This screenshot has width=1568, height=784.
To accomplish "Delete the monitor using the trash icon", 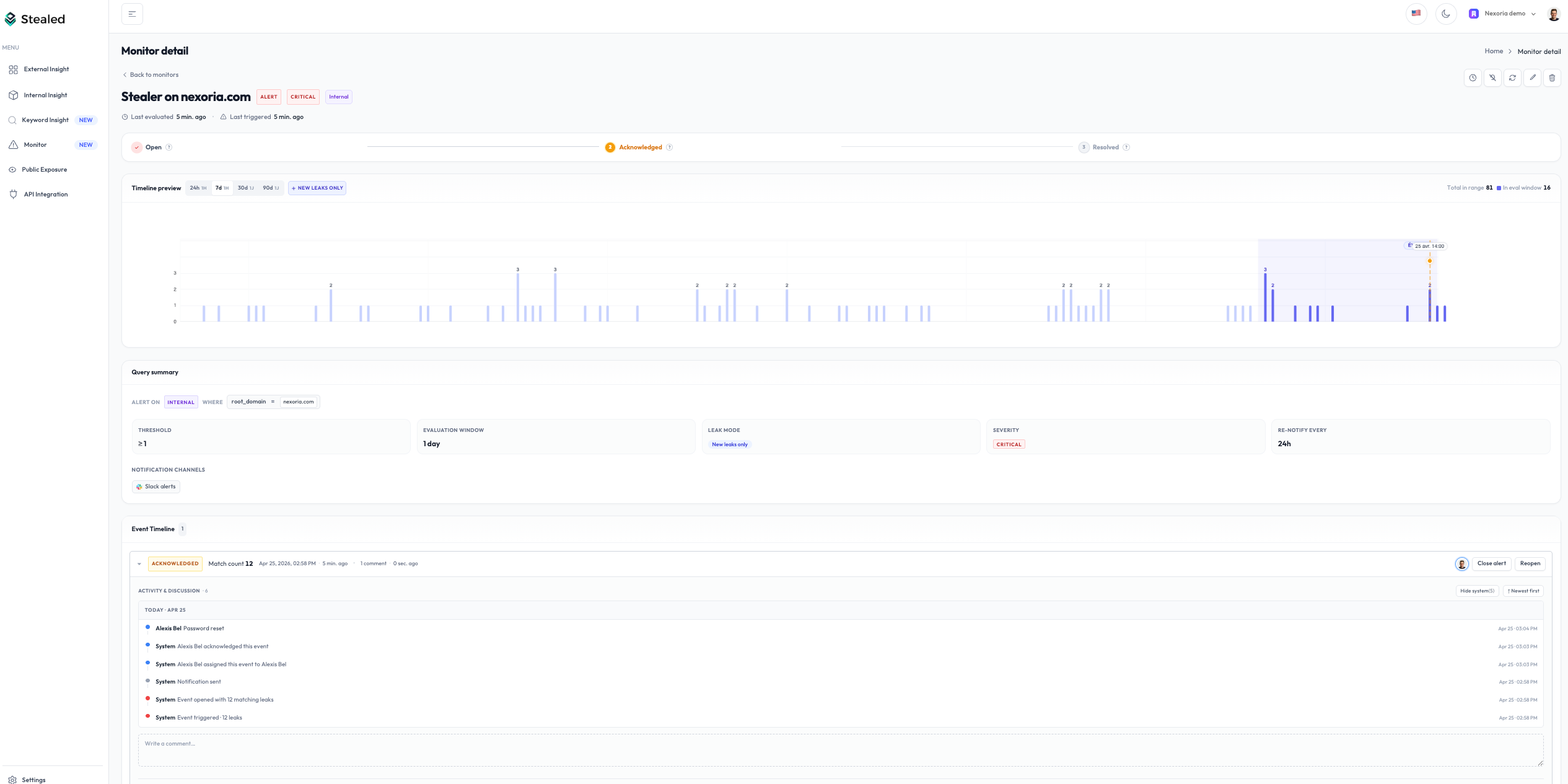I will pyautogui.click(x=1553, y=77).
